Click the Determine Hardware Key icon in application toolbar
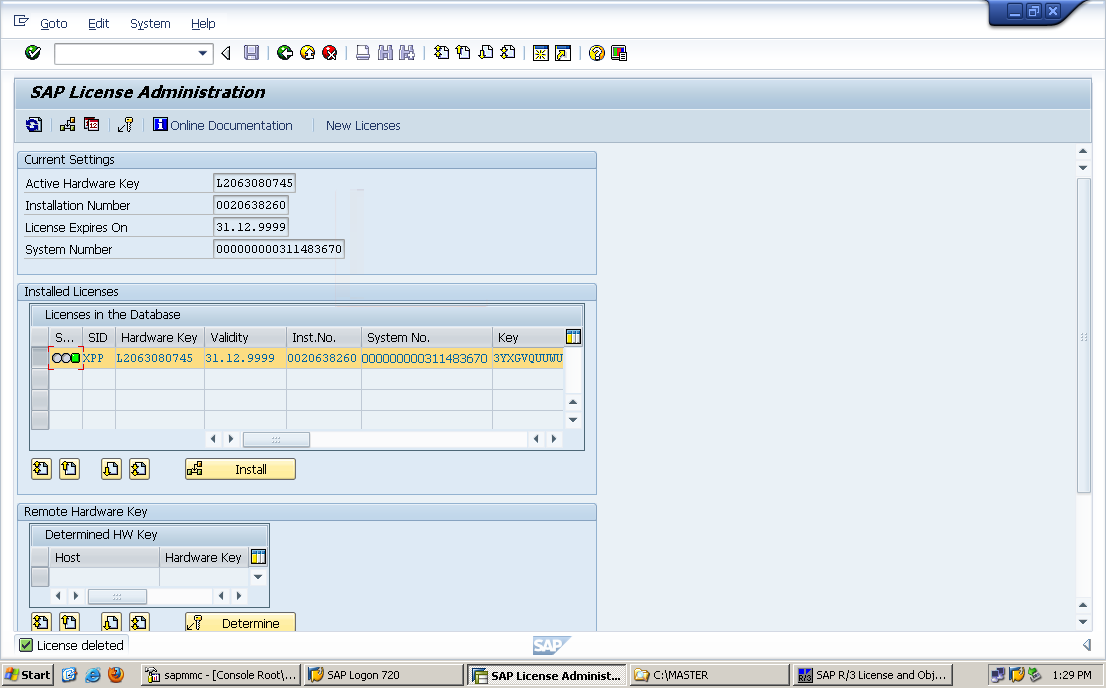 tap(126, 125)
